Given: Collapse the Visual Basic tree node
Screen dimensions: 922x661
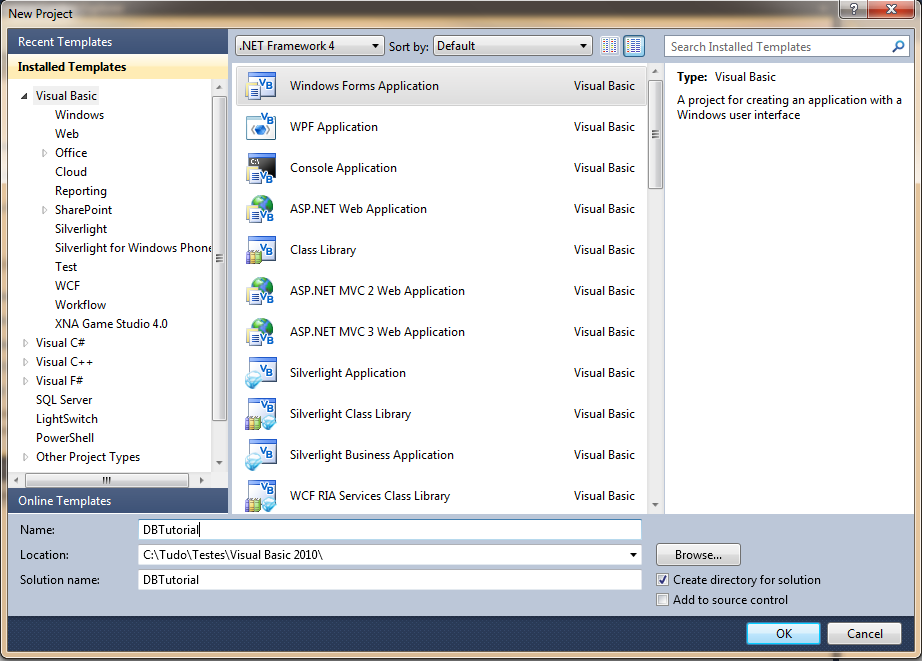Looking at the screenshot, I should click(24, 95).
